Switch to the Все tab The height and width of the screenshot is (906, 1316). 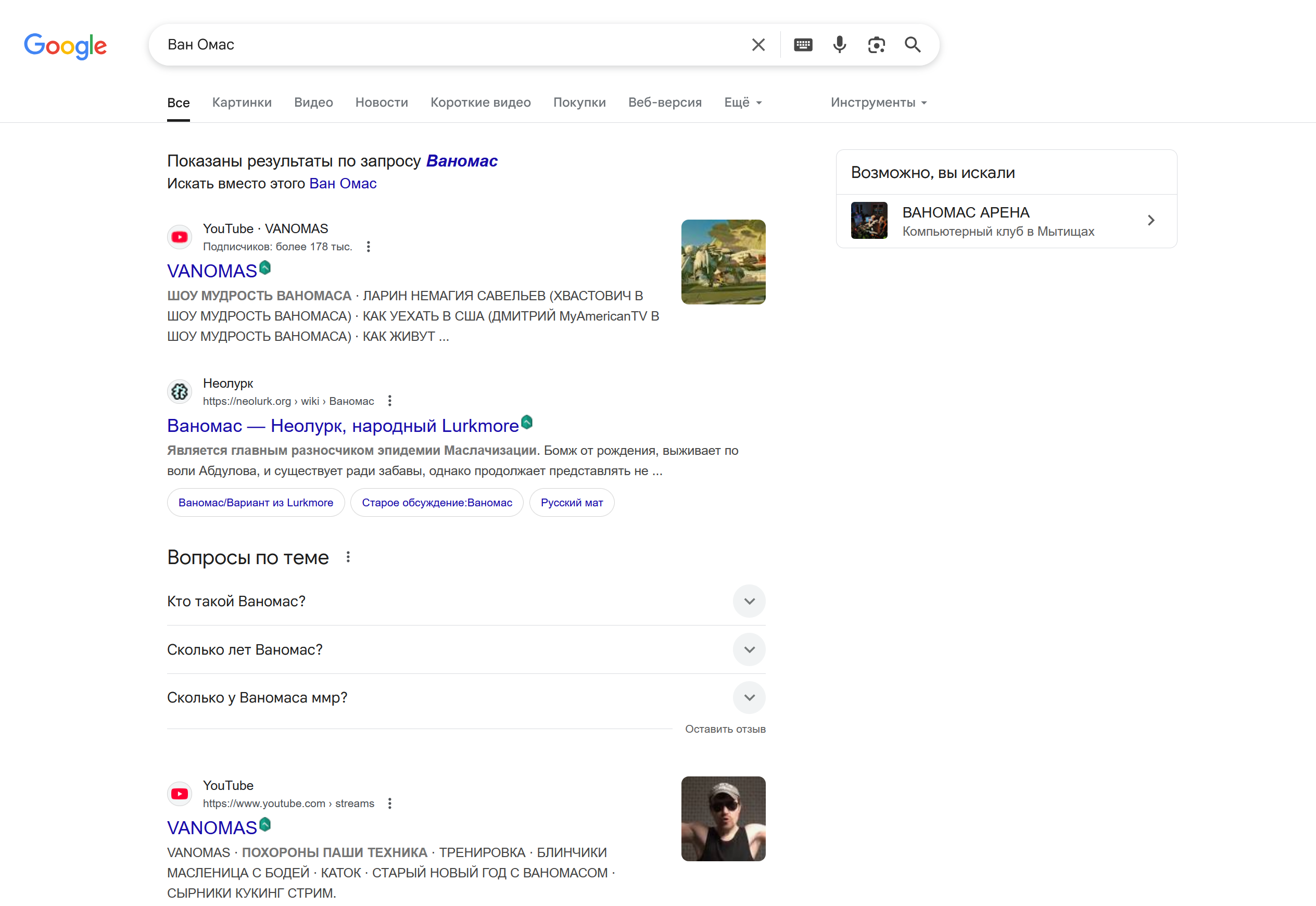pos(178,103)
